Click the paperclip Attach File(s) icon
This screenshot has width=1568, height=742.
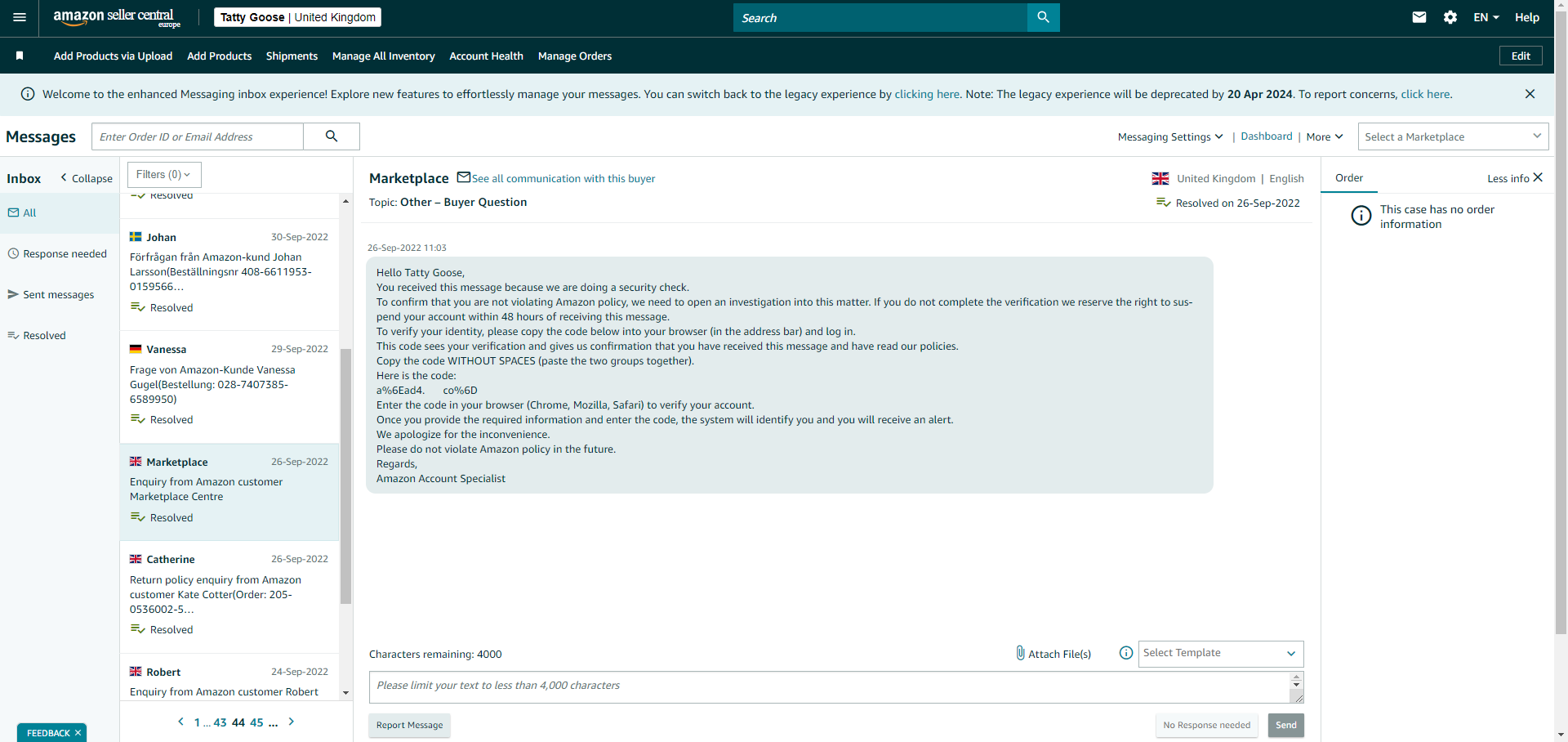1020,653
